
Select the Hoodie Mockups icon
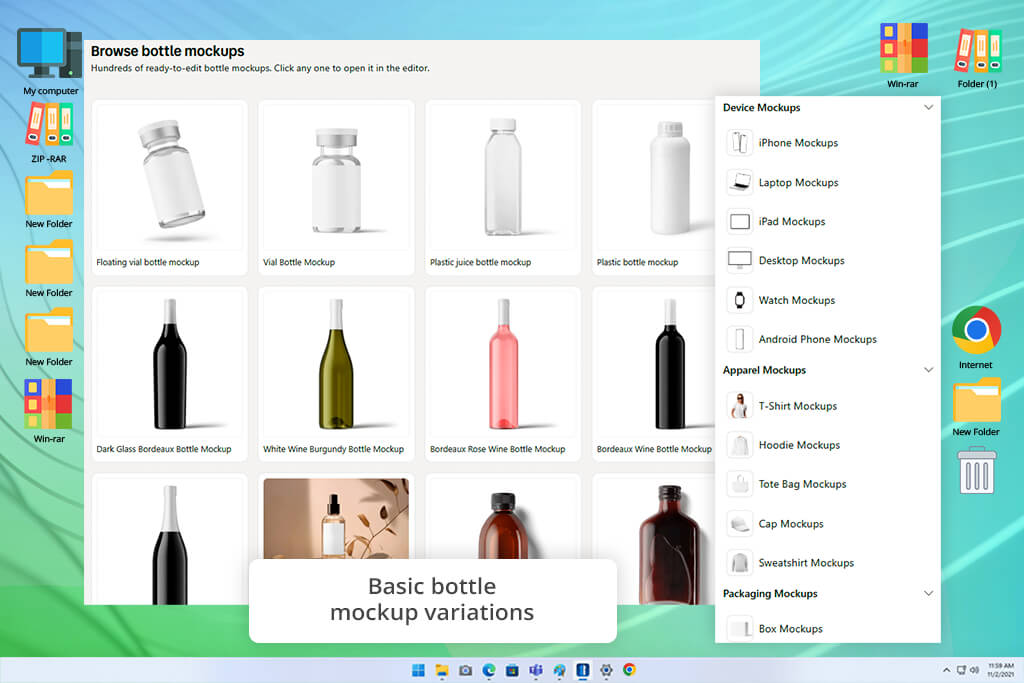[739, 445]
